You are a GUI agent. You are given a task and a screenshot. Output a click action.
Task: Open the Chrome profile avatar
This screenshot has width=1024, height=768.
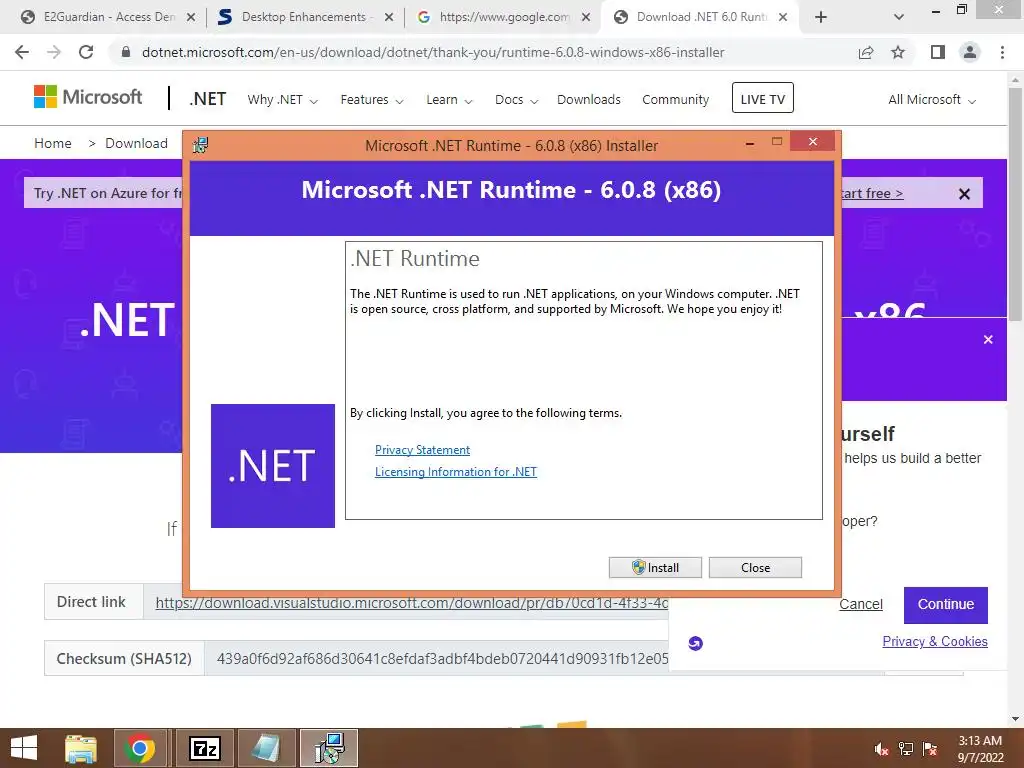pos(970,52)
